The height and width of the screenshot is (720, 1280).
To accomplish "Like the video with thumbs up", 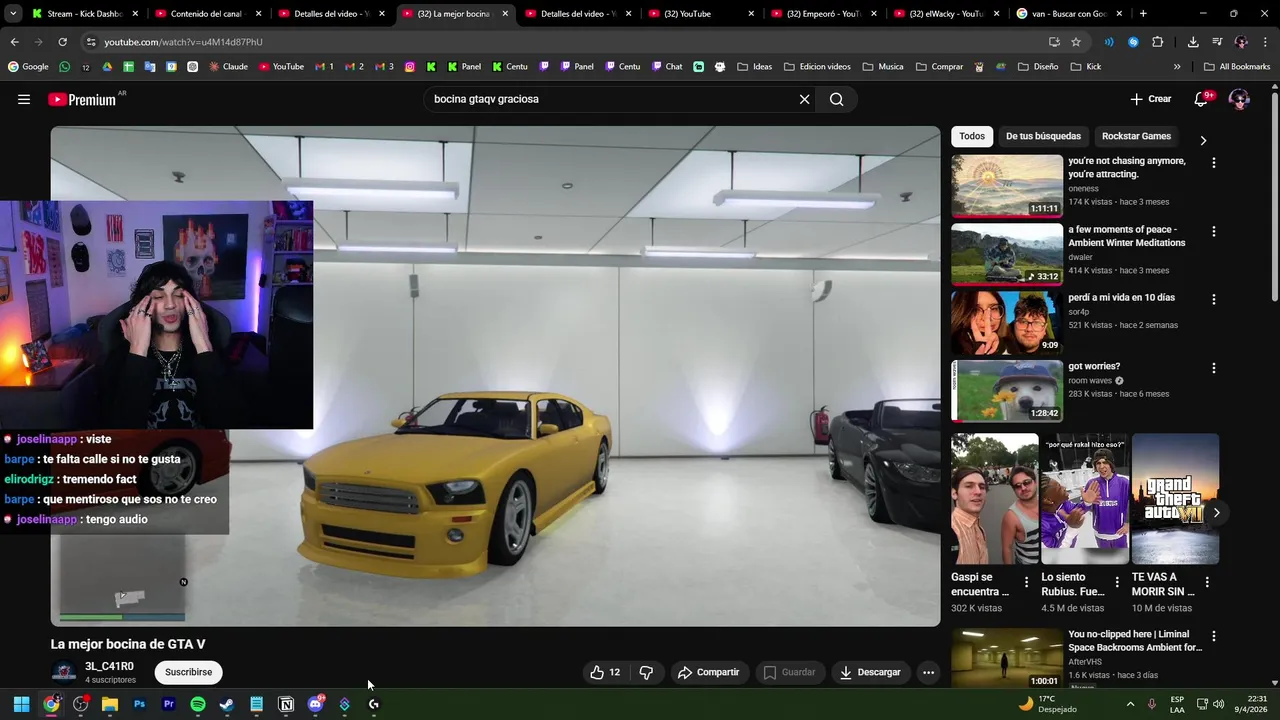I will (606, 672).
